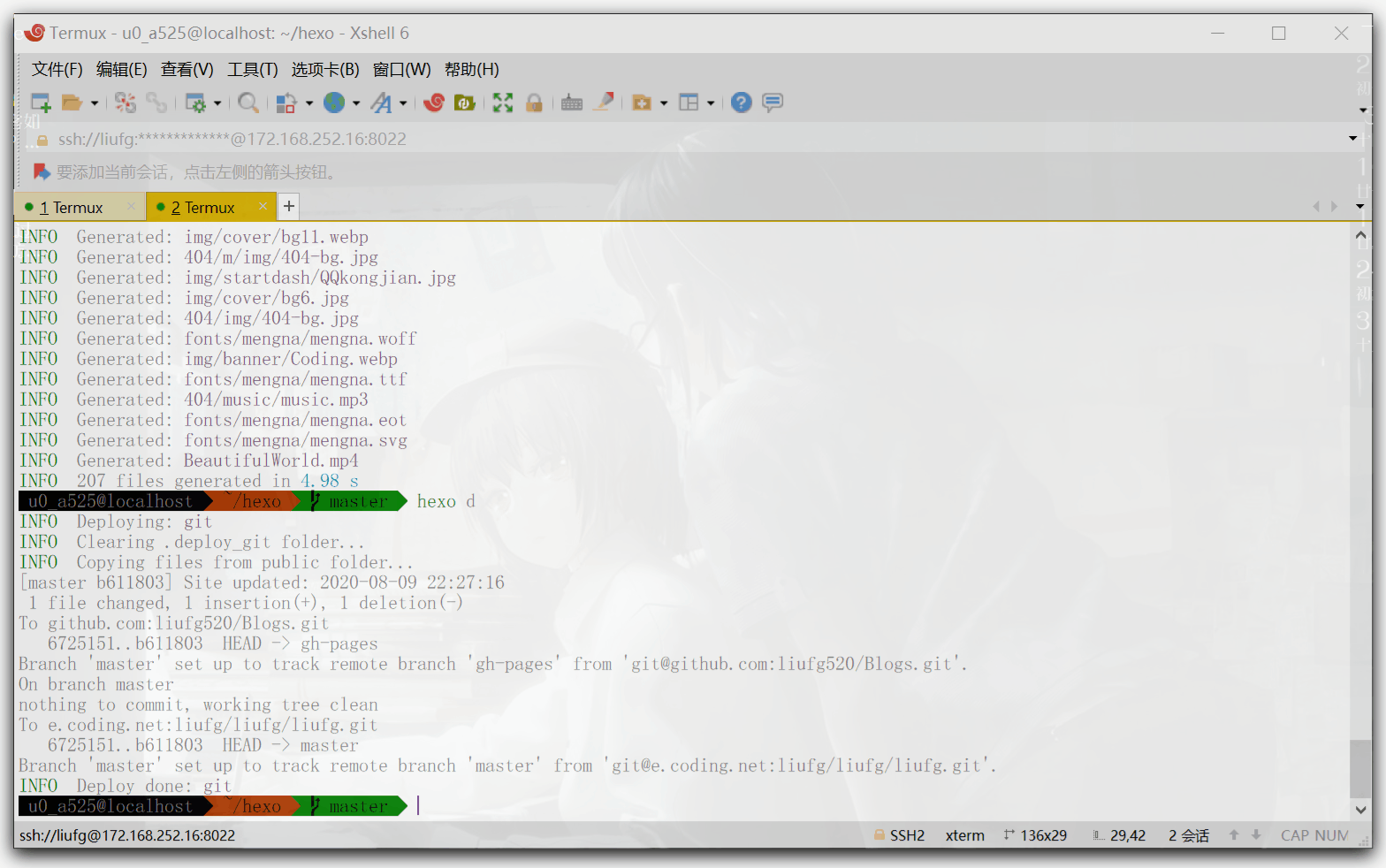Click the status bar up arrow icon

1234,835
